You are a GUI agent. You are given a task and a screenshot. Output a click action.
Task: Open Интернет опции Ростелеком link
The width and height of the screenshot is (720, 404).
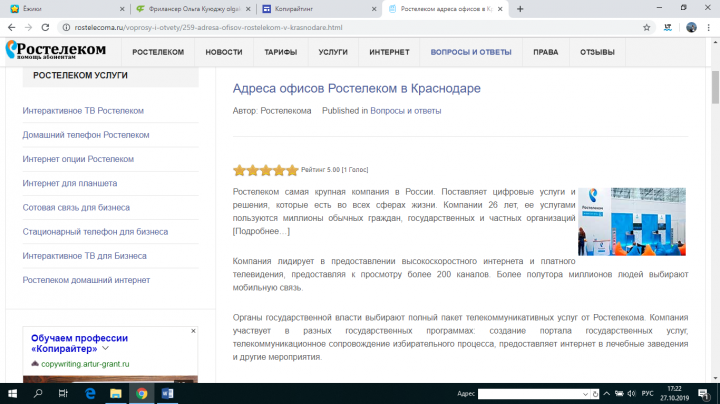click(78, 159)
